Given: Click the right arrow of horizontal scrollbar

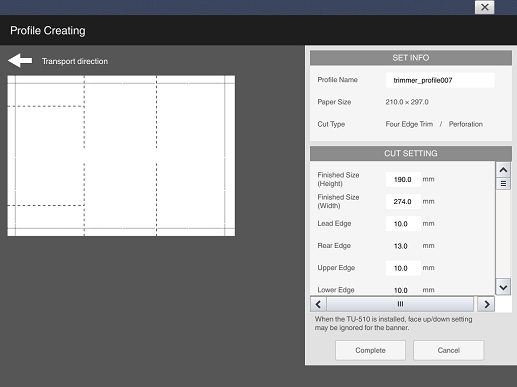Looking at the screenshot, I should (486, 304).
